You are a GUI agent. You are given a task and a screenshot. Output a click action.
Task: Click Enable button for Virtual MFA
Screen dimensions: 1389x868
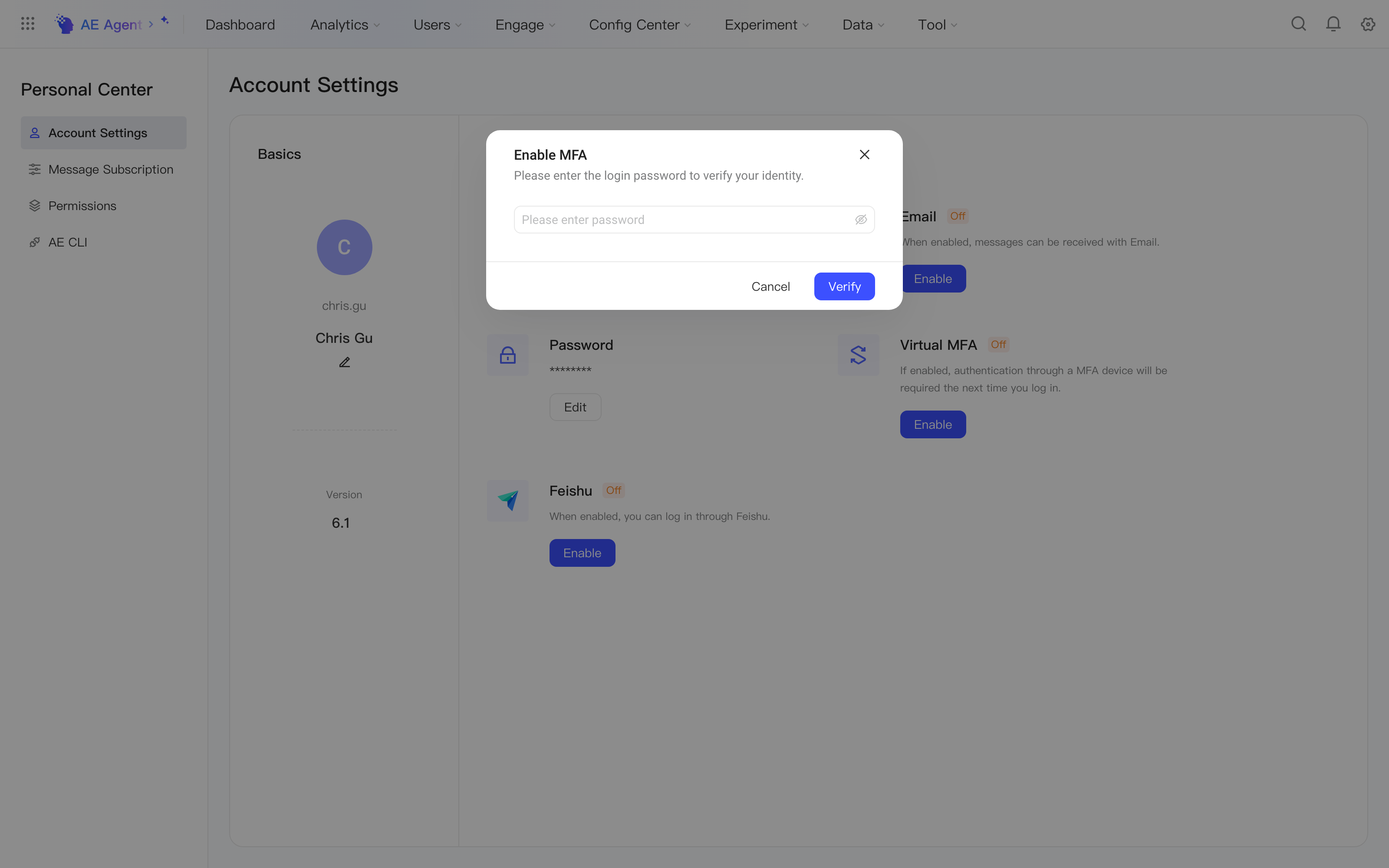tap(933, 424)
